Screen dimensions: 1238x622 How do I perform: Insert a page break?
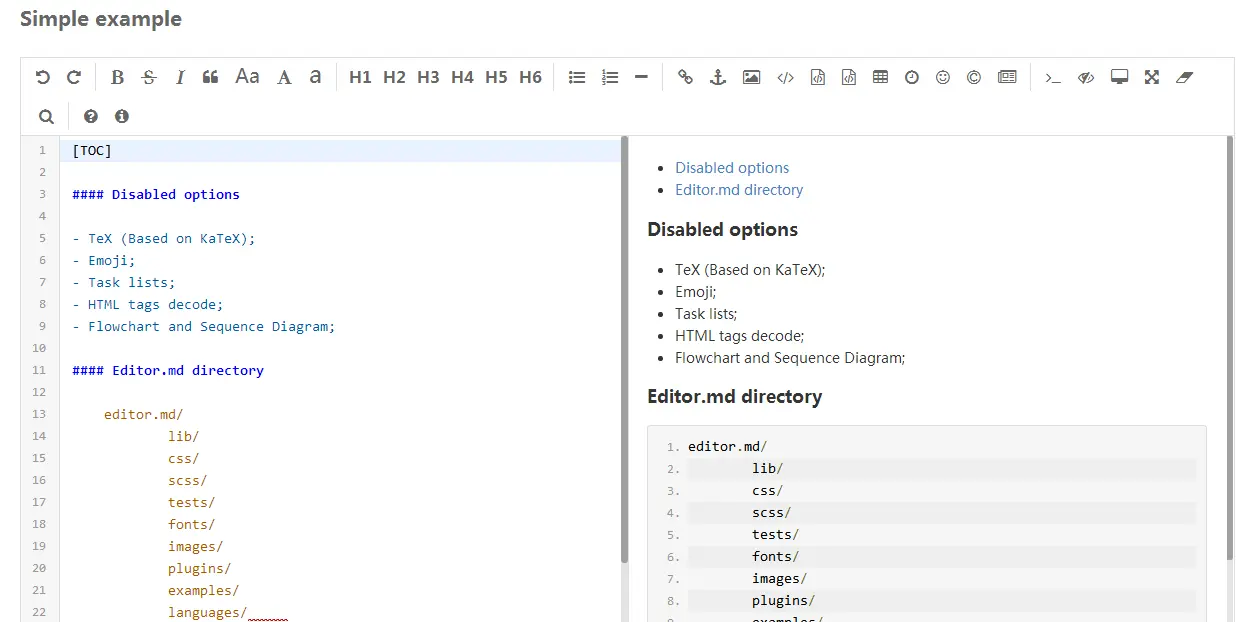point(1007,77)
